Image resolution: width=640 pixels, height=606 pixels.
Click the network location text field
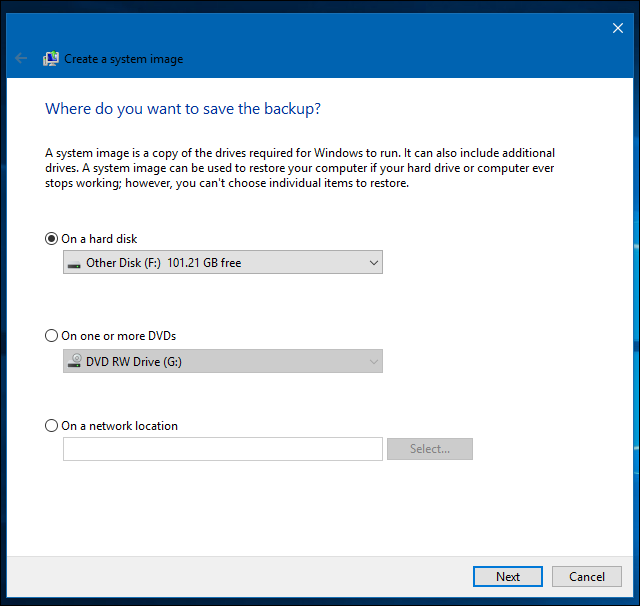tap(223, 449)
